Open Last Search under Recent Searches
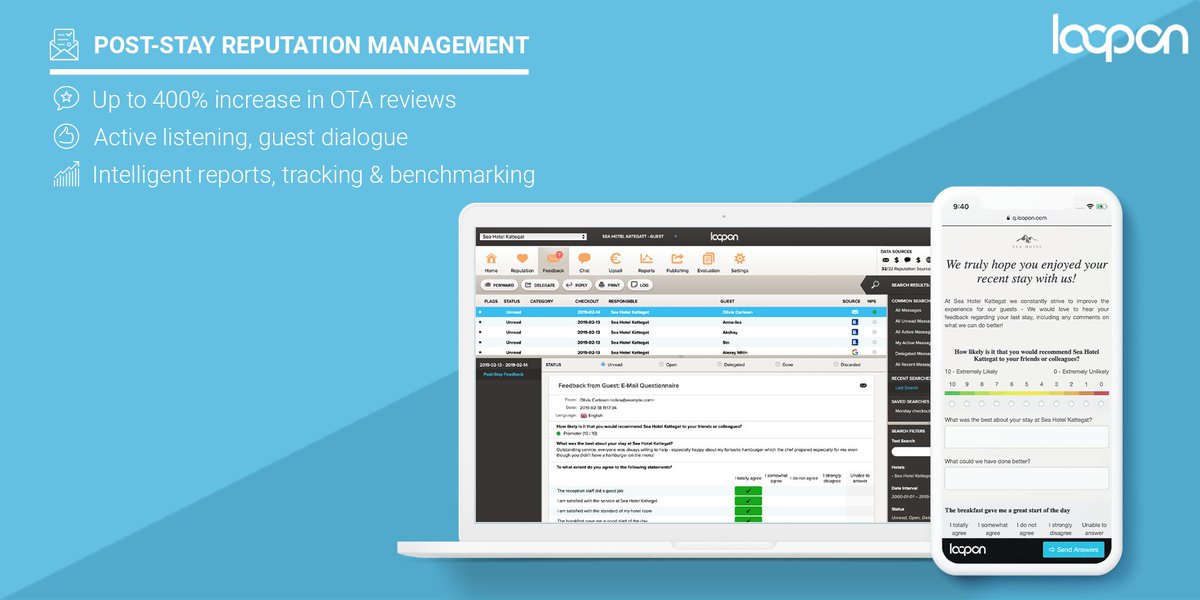Screen dimensions: 1200x600 click(906, 388)
